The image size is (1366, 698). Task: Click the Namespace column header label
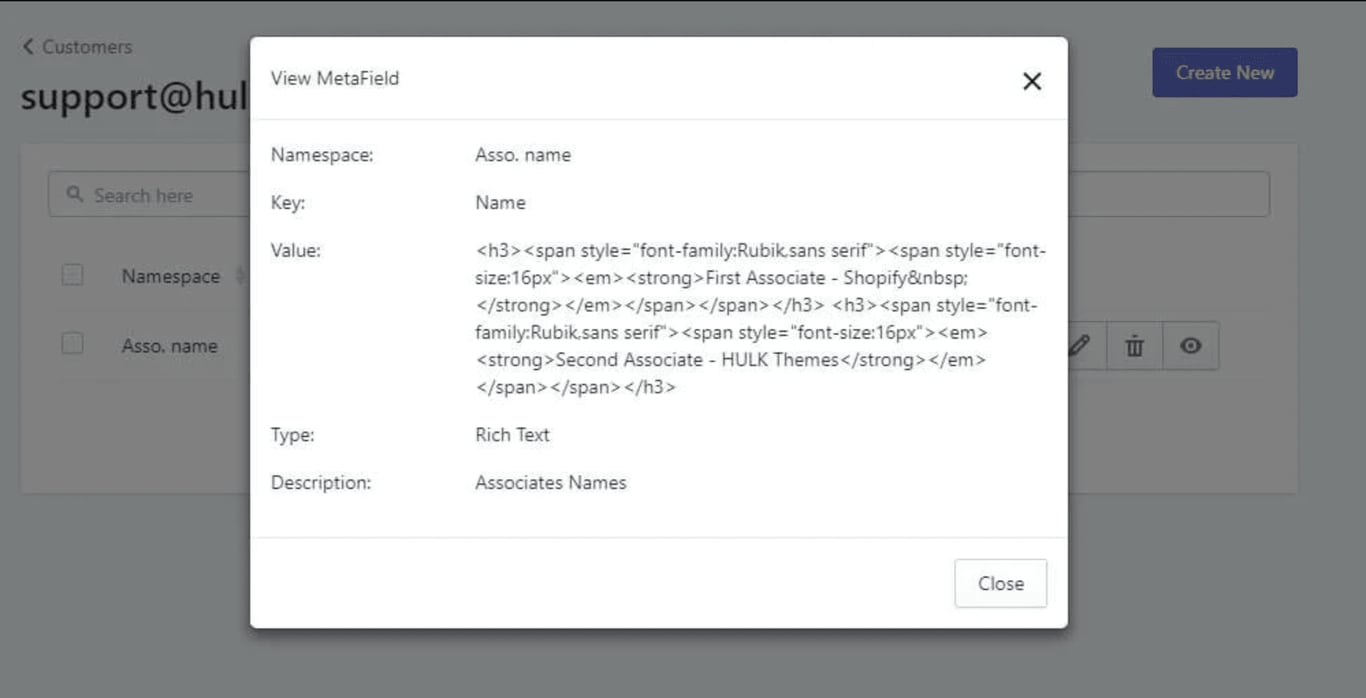tap(170, 276)
